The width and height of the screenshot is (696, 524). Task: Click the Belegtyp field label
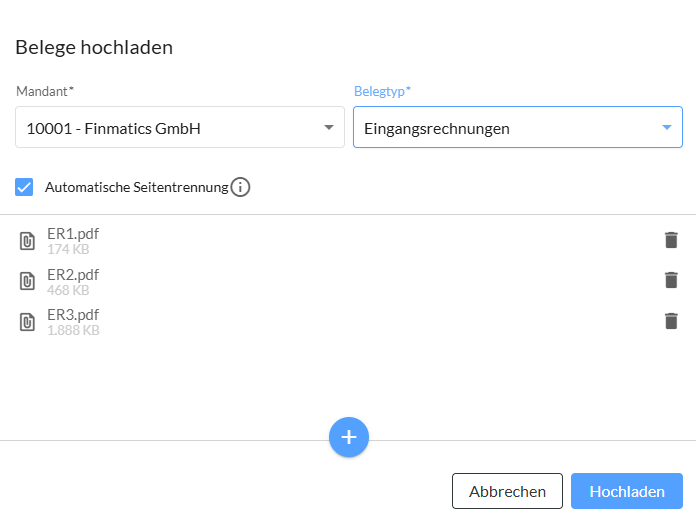382,91
